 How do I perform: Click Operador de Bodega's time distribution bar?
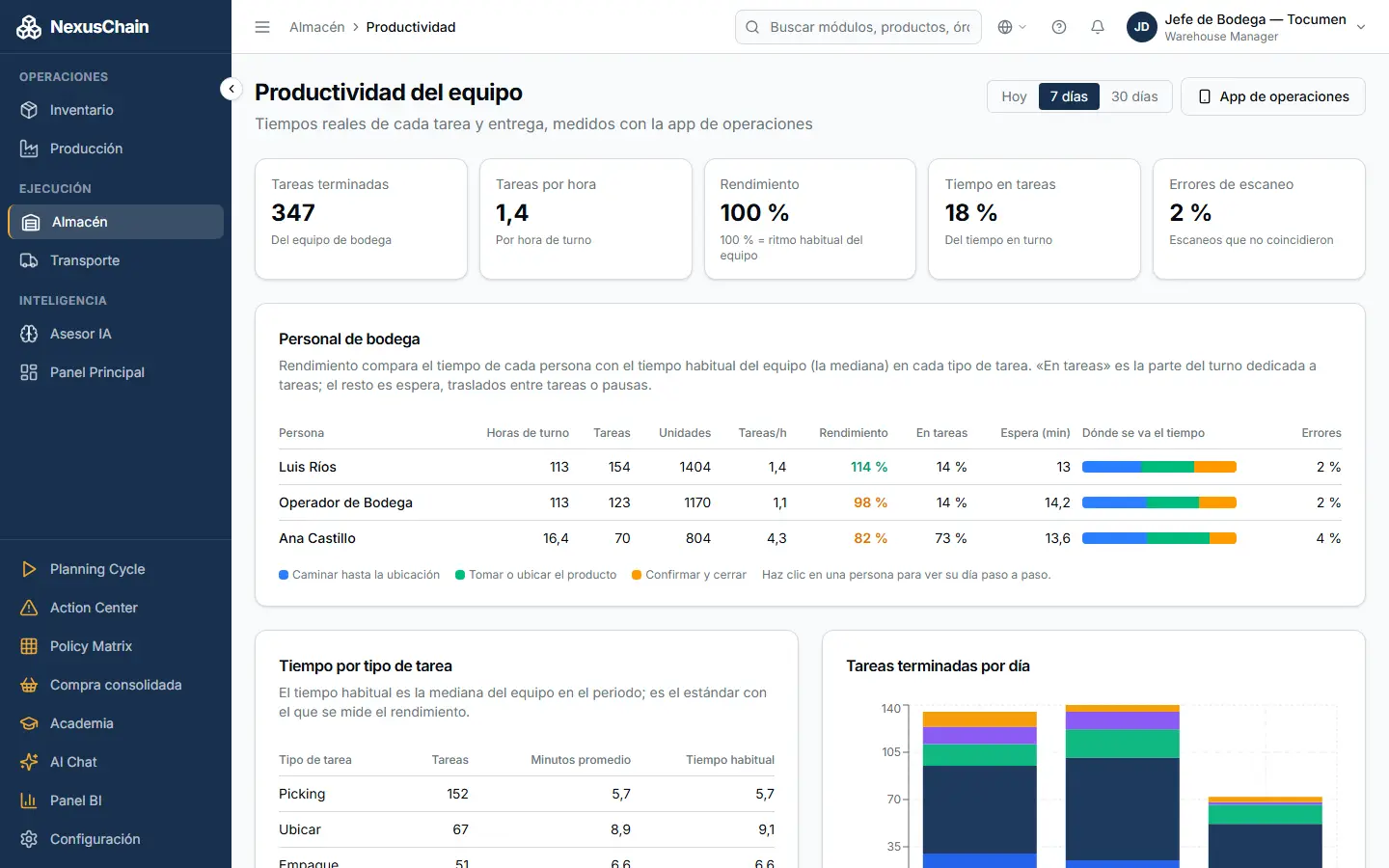(x=1159, y=502)
